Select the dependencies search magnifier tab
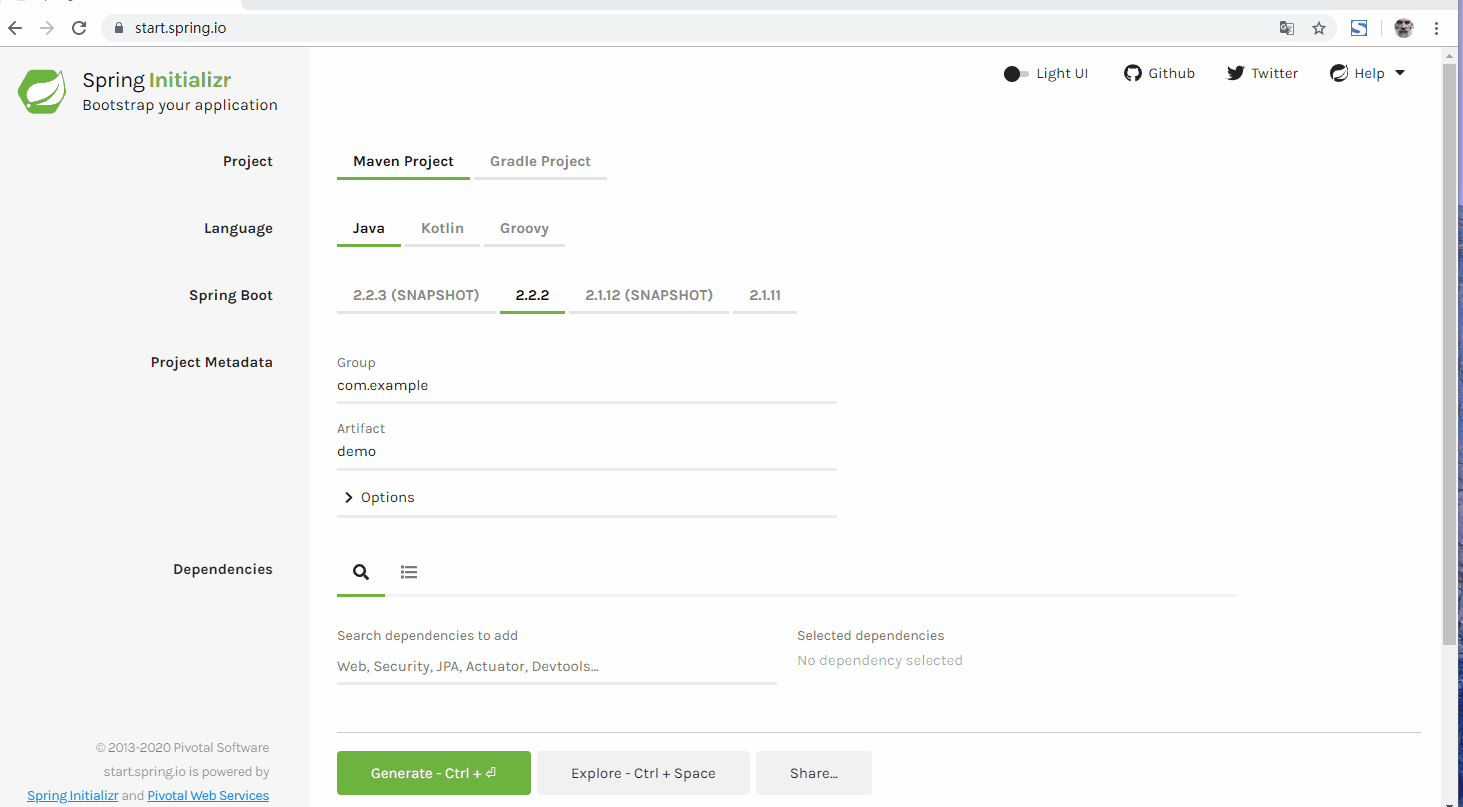Image resolution: width=1463 pixels, height=807 pixels. tap(361, 572)
